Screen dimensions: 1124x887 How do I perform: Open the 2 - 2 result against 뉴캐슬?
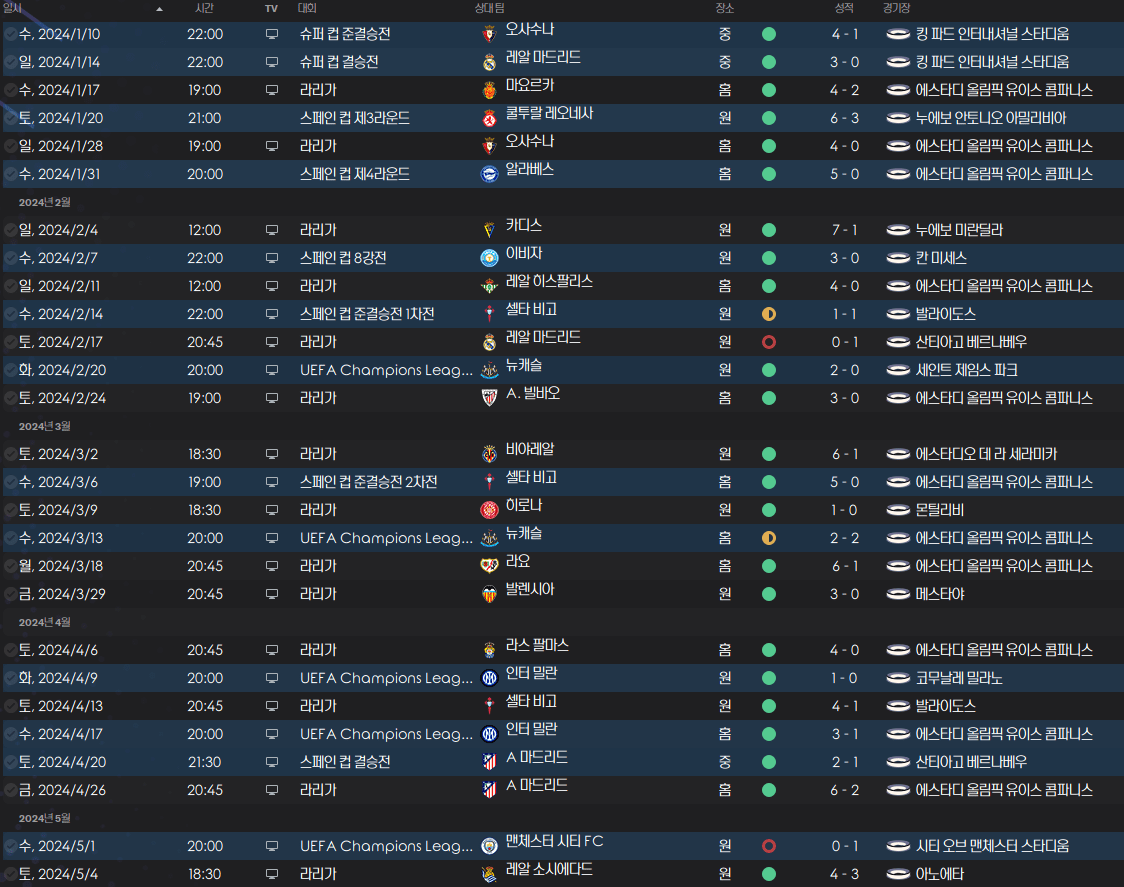pyautogui.click(x=844, y=538)
